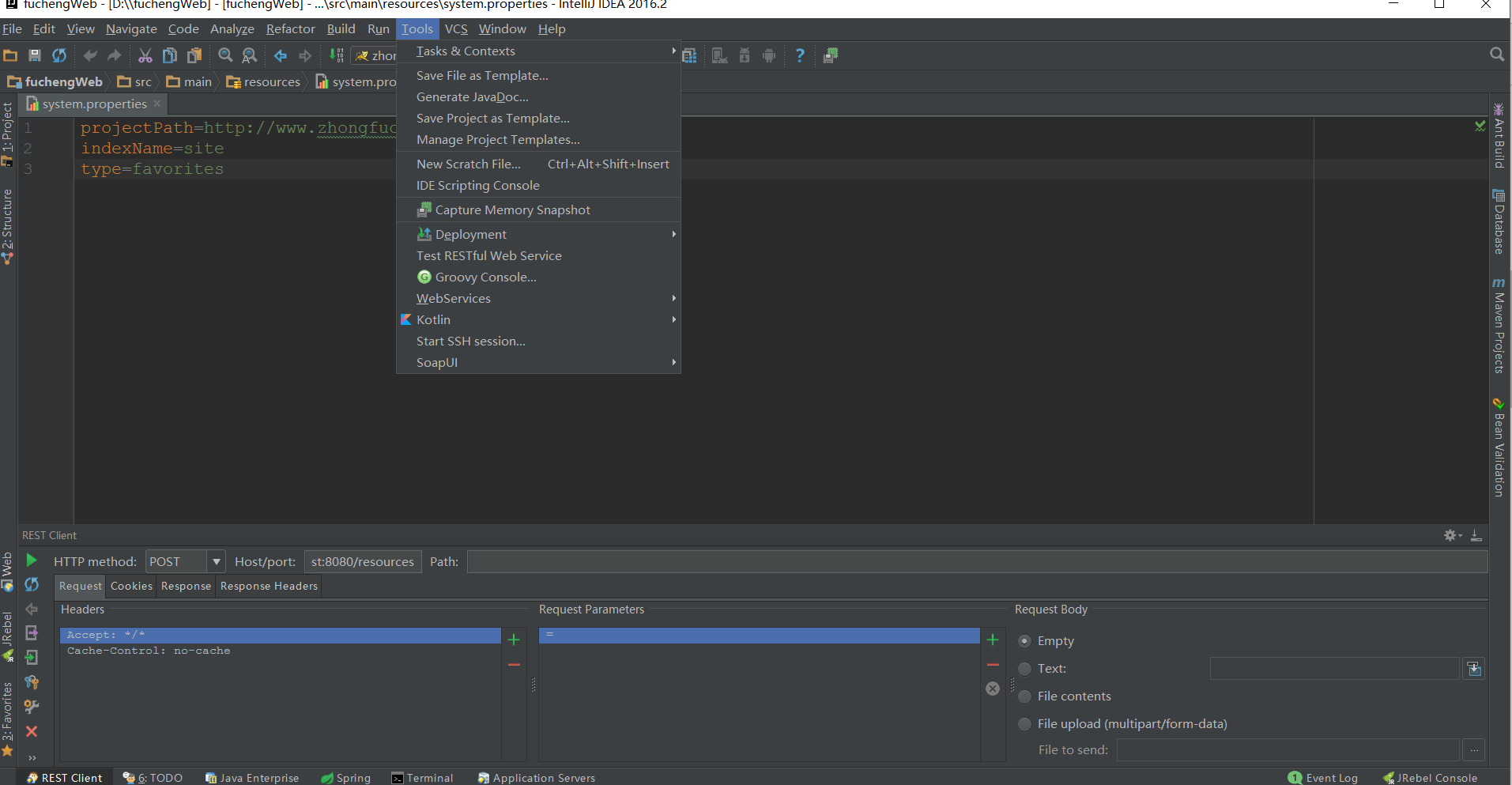This screenshot has width=1512, height=785.
Task: Select the Empty request body option
Action: point(1025,641)
